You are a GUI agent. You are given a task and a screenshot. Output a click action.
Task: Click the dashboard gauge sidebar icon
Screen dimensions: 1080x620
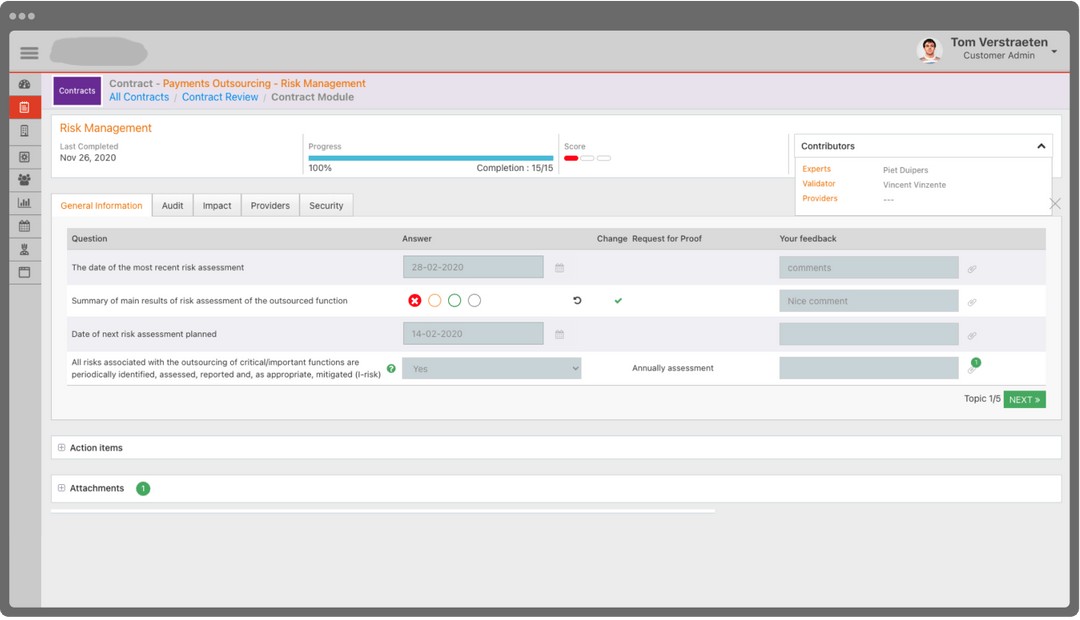pyautogui.click(x=25, y=85)
